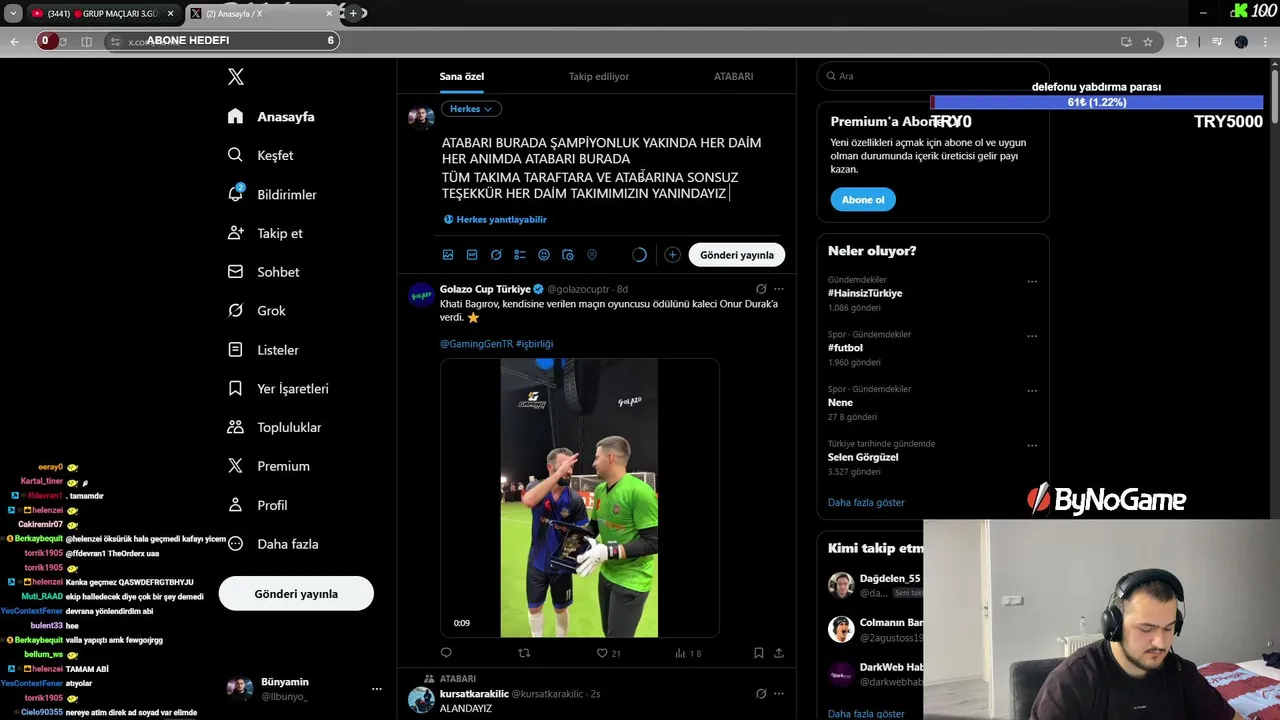Open more options on Golazo Cup post

coord(779,289)
